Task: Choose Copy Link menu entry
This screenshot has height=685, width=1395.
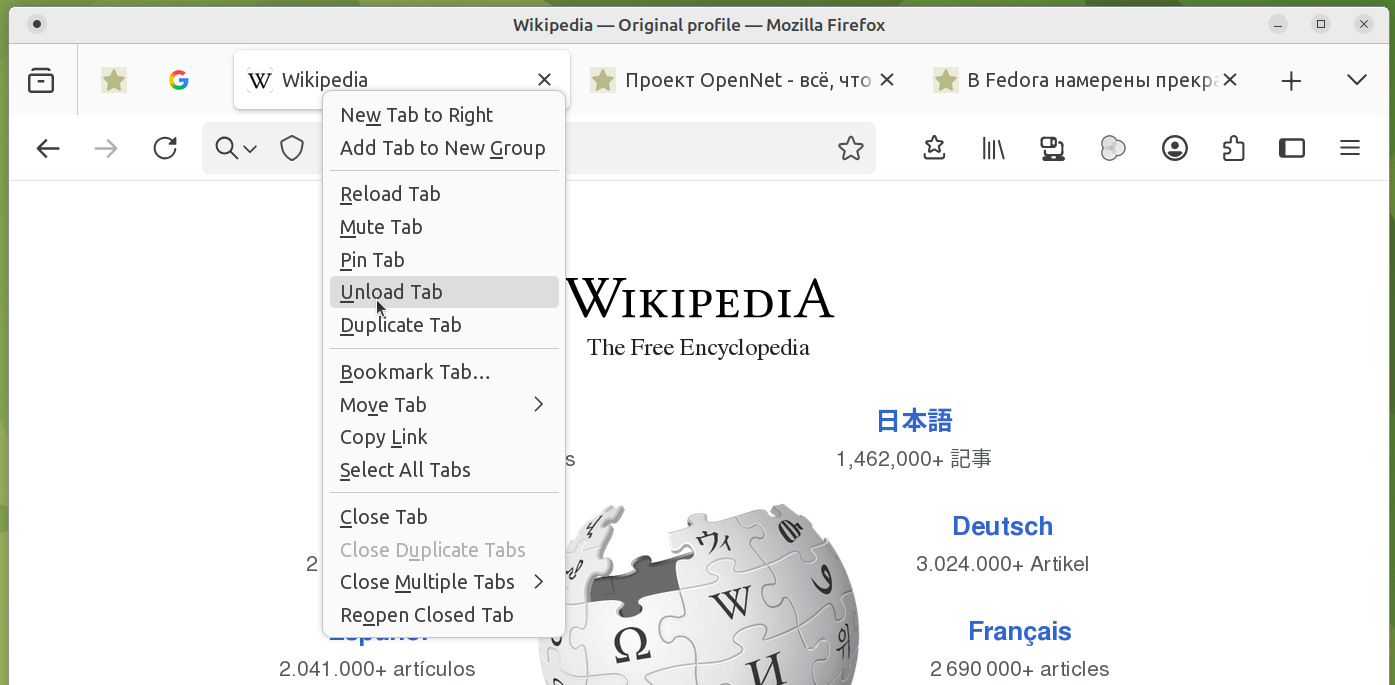Action: click(x=444, y=437)
